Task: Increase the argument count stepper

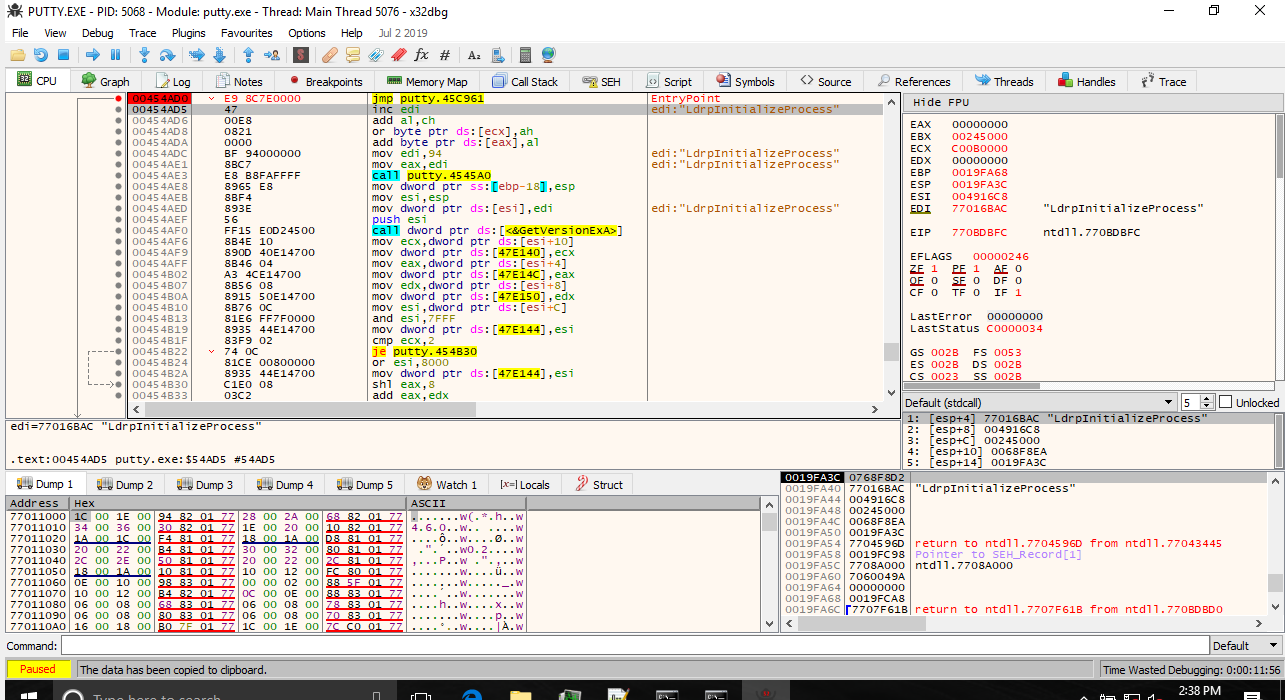Action: coord(1205,399)
